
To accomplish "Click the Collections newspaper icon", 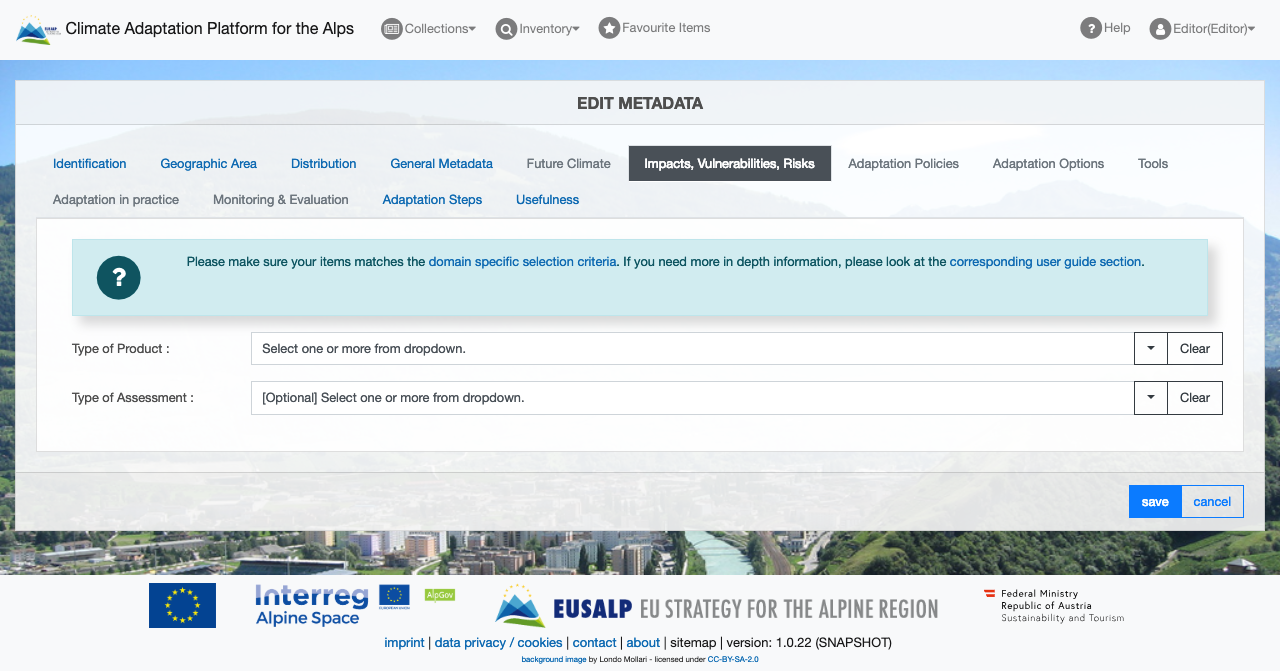I will [391, 29].
